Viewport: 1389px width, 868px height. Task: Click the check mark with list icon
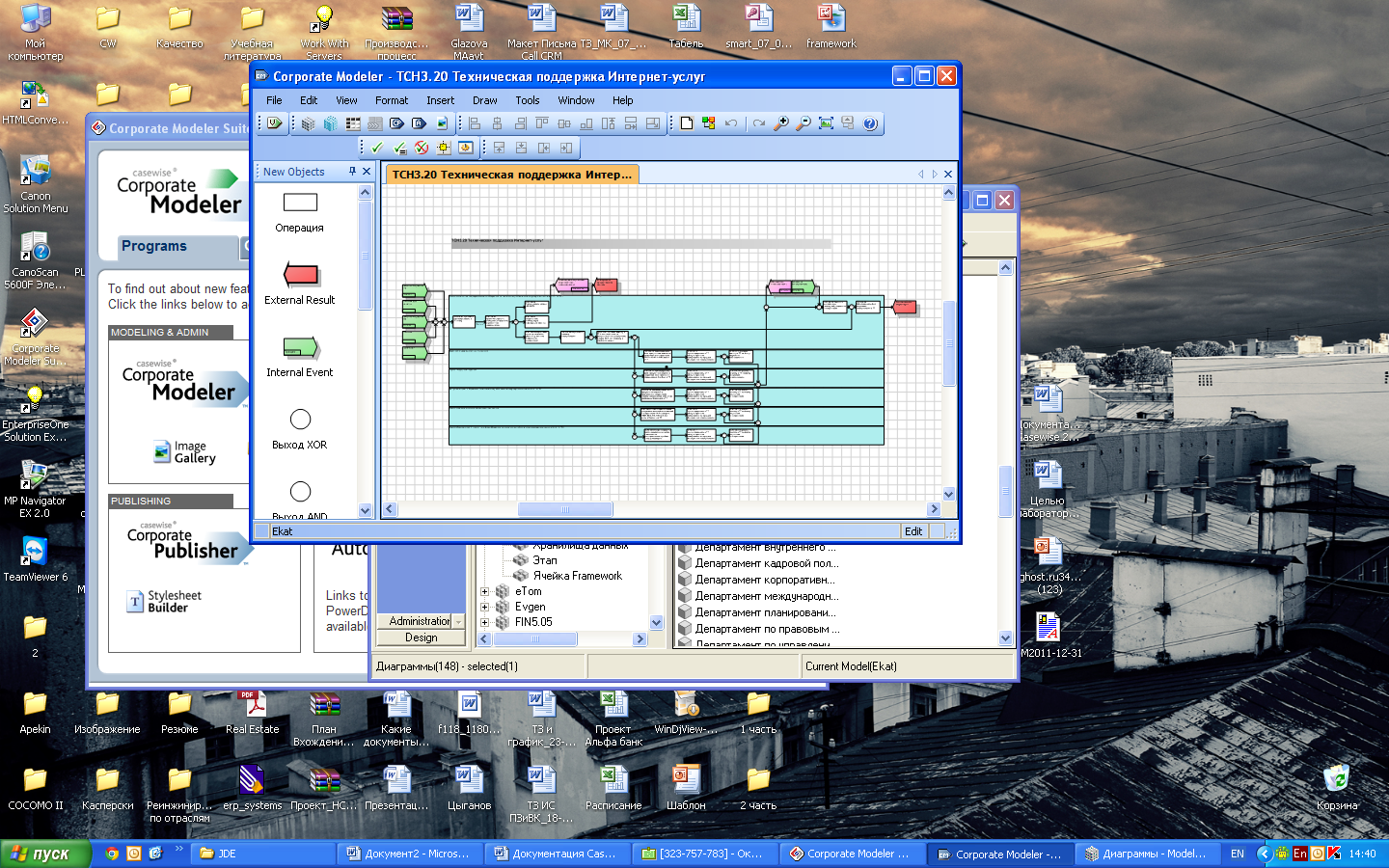coord(399,148)
